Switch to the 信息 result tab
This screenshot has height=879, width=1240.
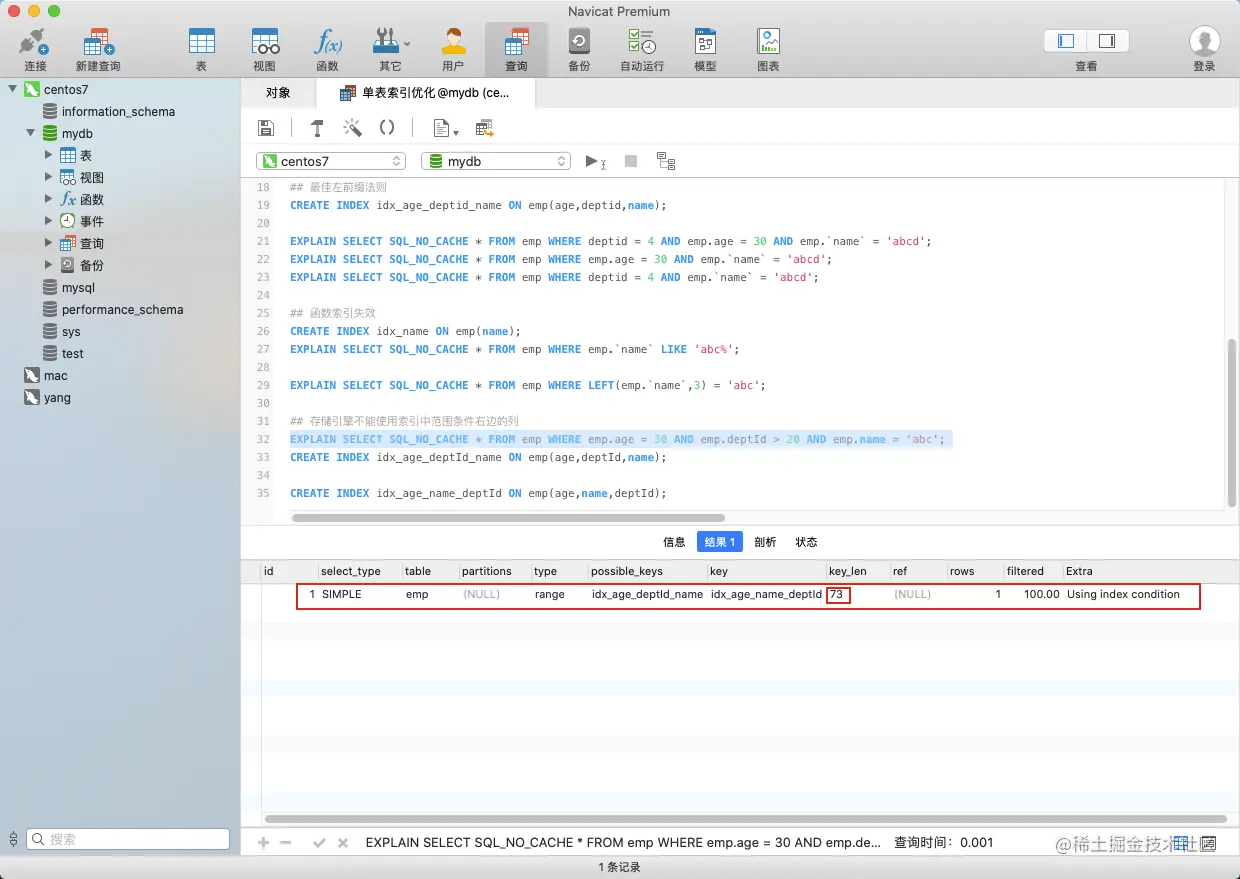(674, 542)
